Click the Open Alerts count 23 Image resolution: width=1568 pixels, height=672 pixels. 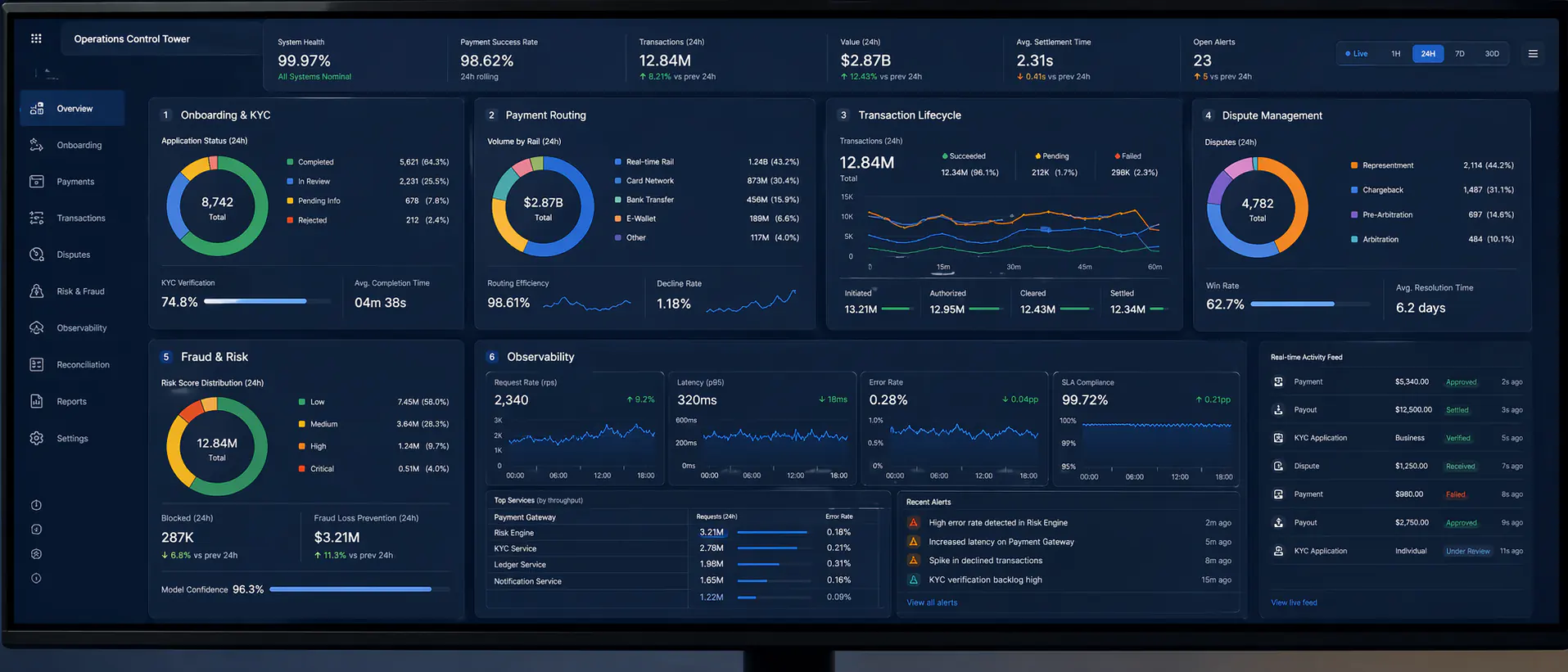pos(1202,61)
